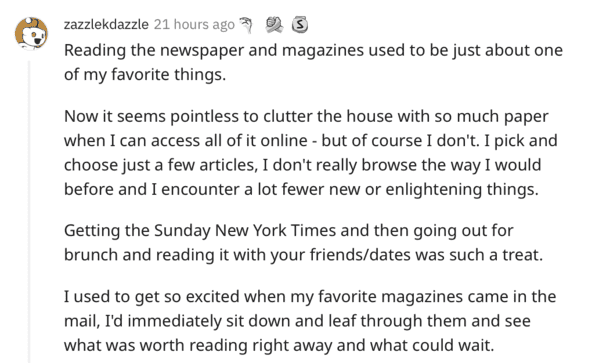
Task: Click the line 'Now it seems pointless to clutter'
Action: coord(306,116)
